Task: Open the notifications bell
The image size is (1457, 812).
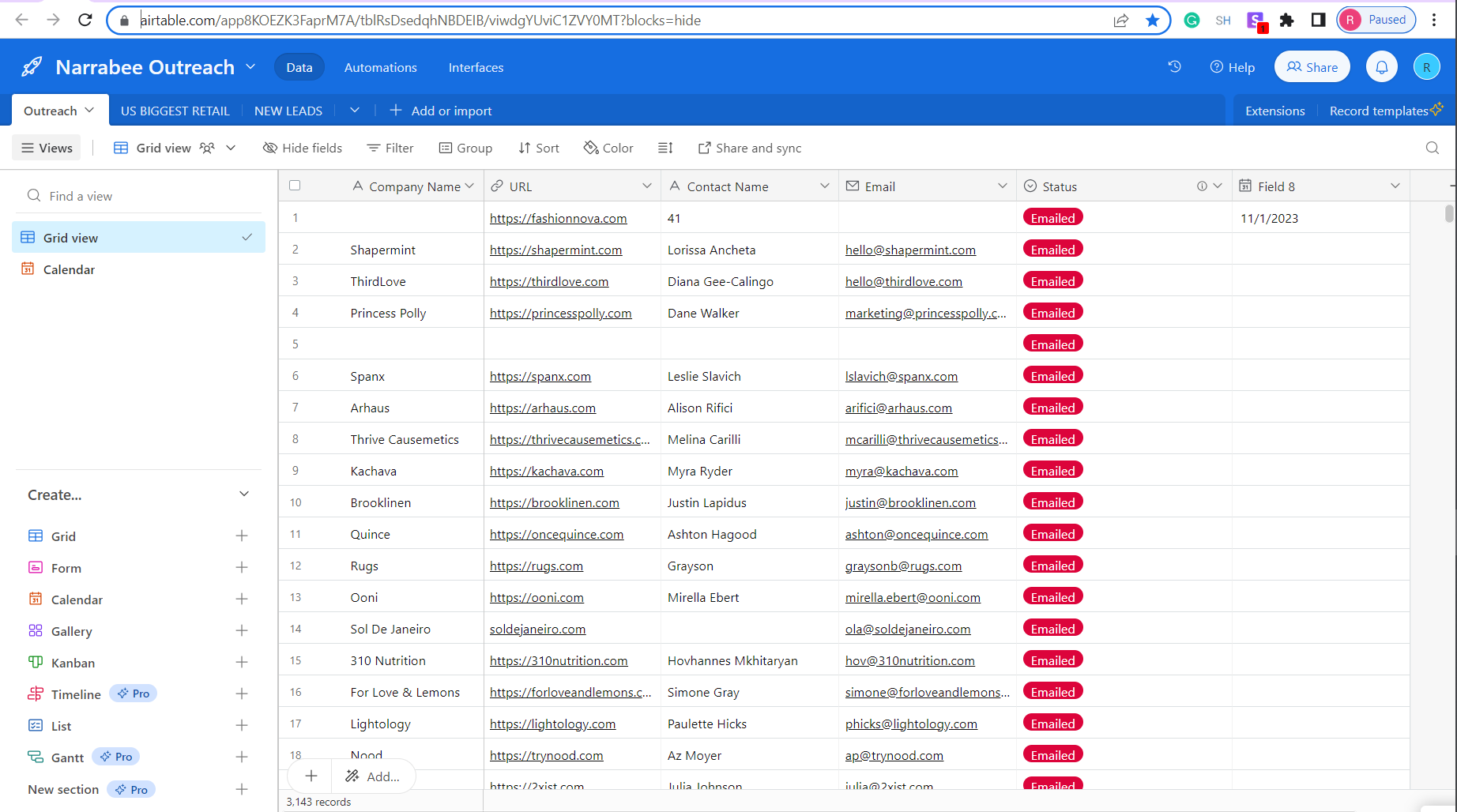Action: point(1382,67)
